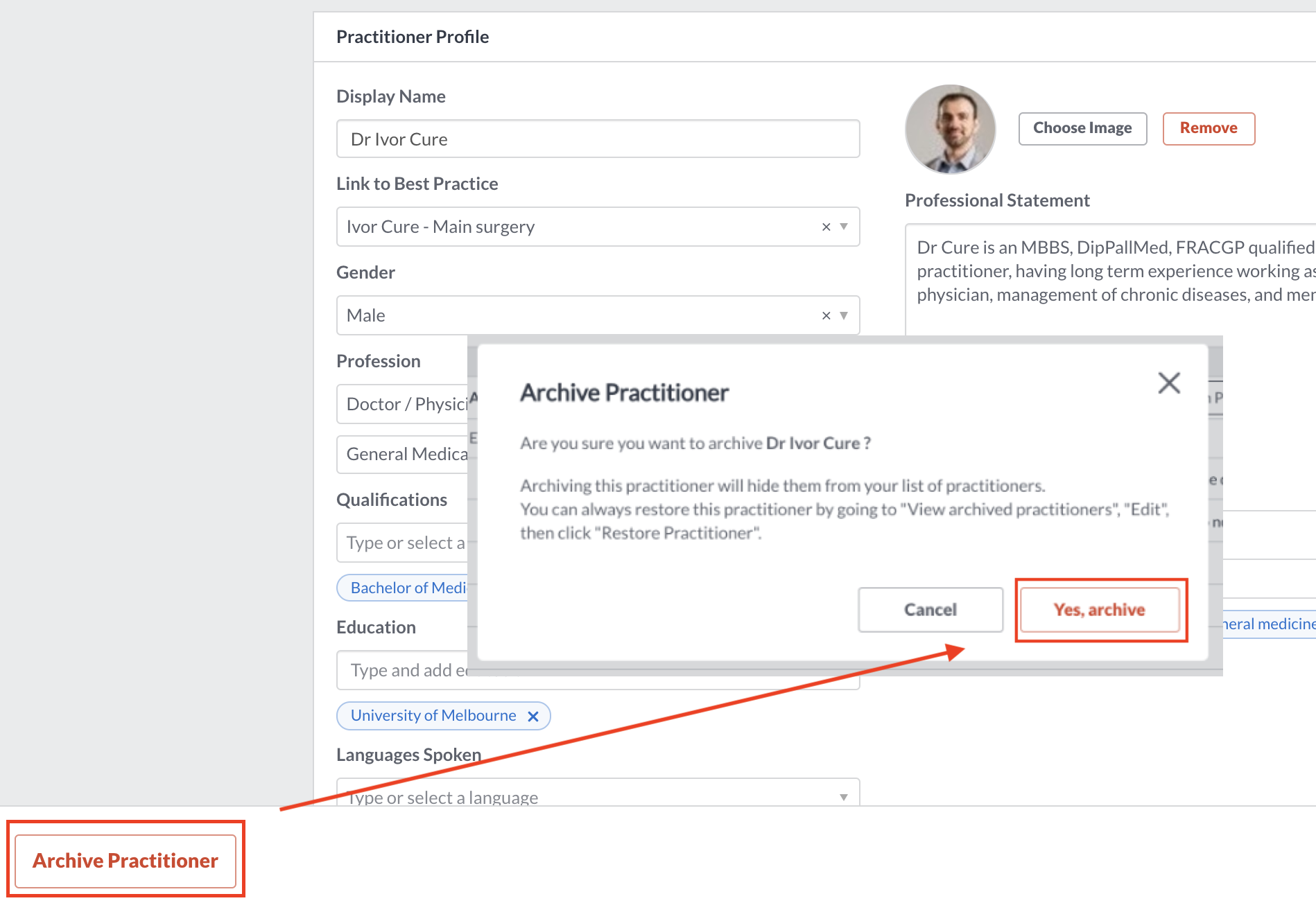Choose Image for practitioner photo

(1082, 128)
